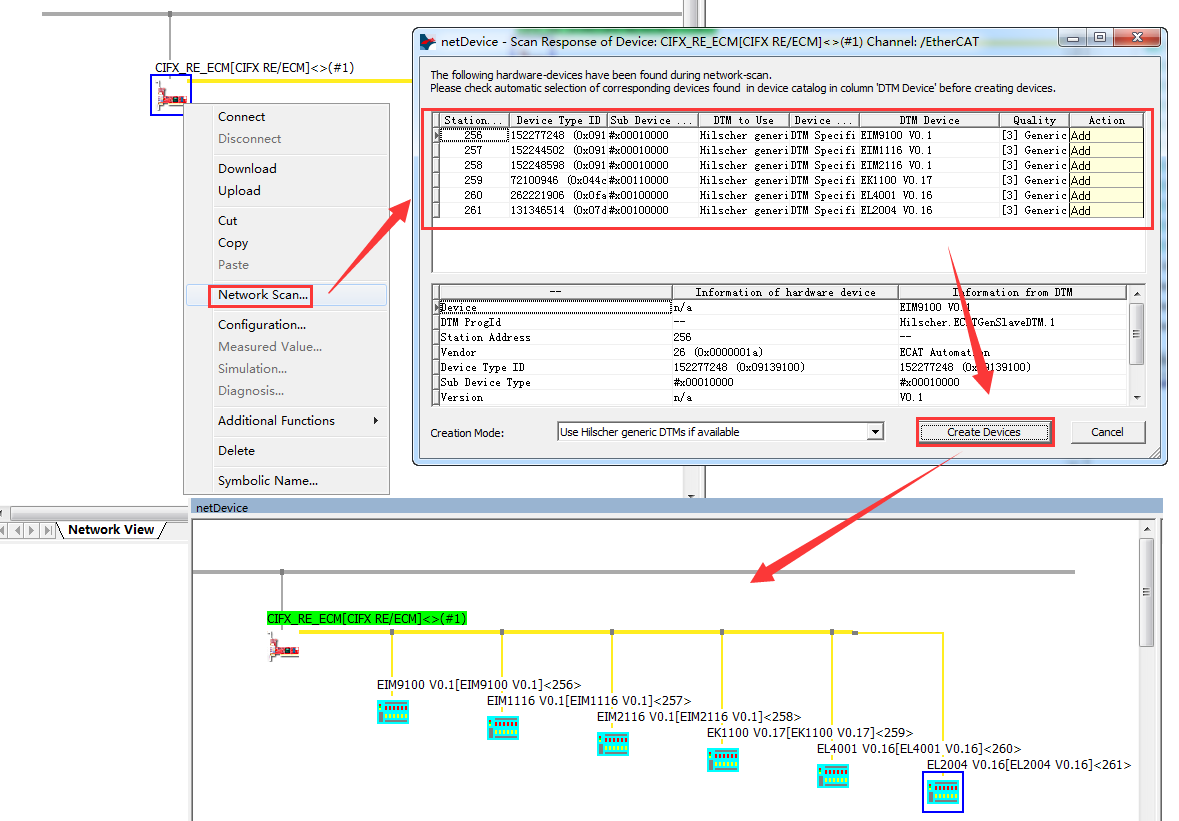Choose Connect from the context menu
This screenshot has width=1179, height=821.
point(241,117)
